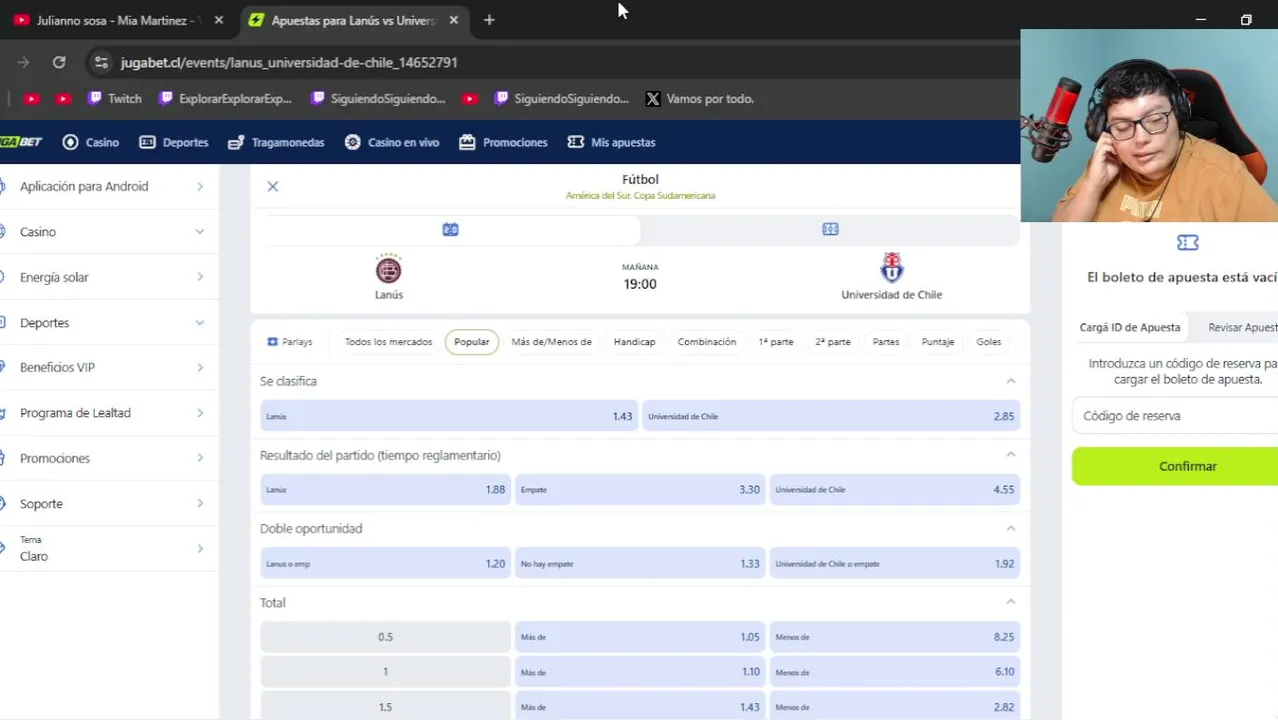
Task: Bet Más de 0.5 at 1.05
Action: coord(640,637)
